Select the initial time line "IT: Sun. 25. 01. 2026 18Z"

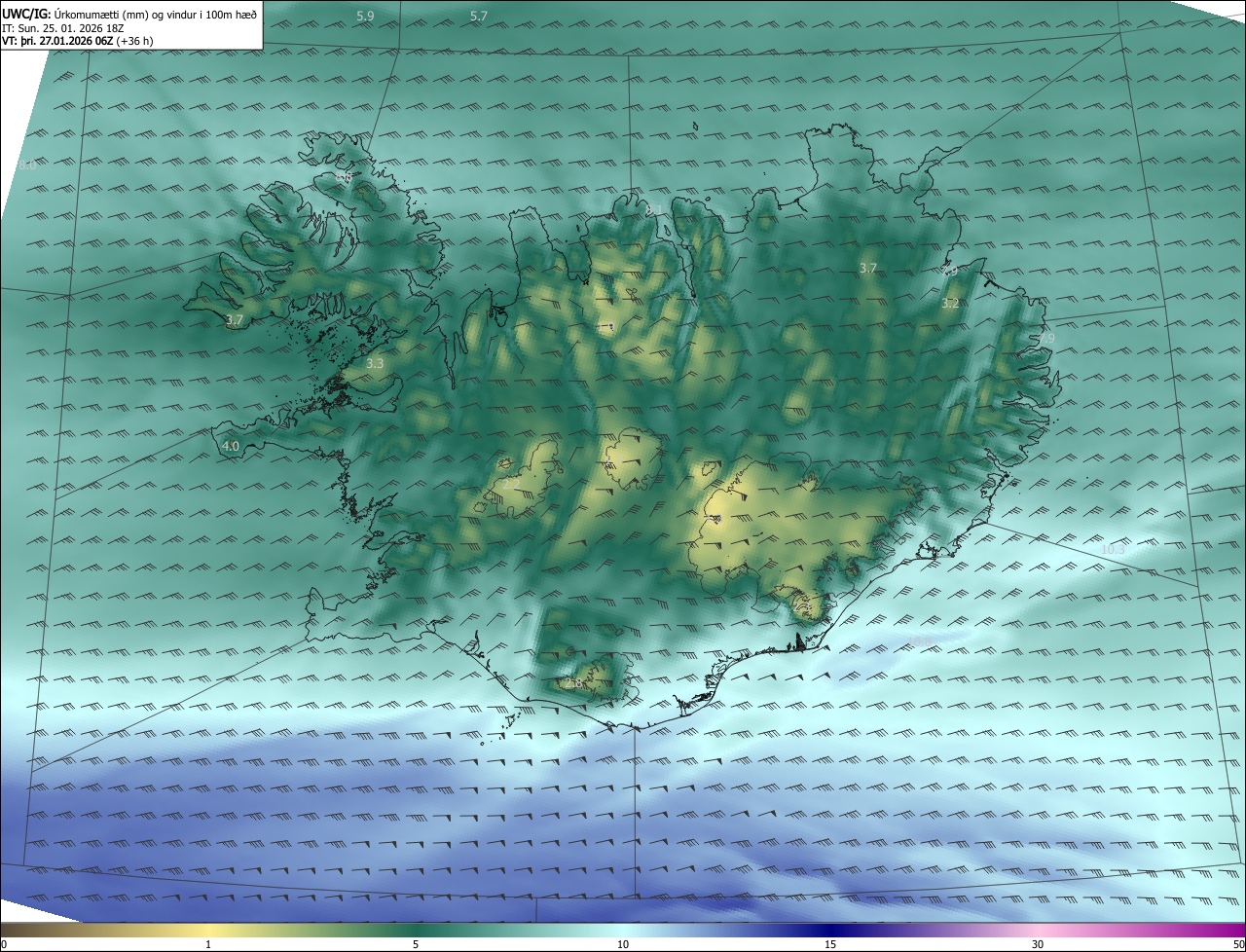62,27
